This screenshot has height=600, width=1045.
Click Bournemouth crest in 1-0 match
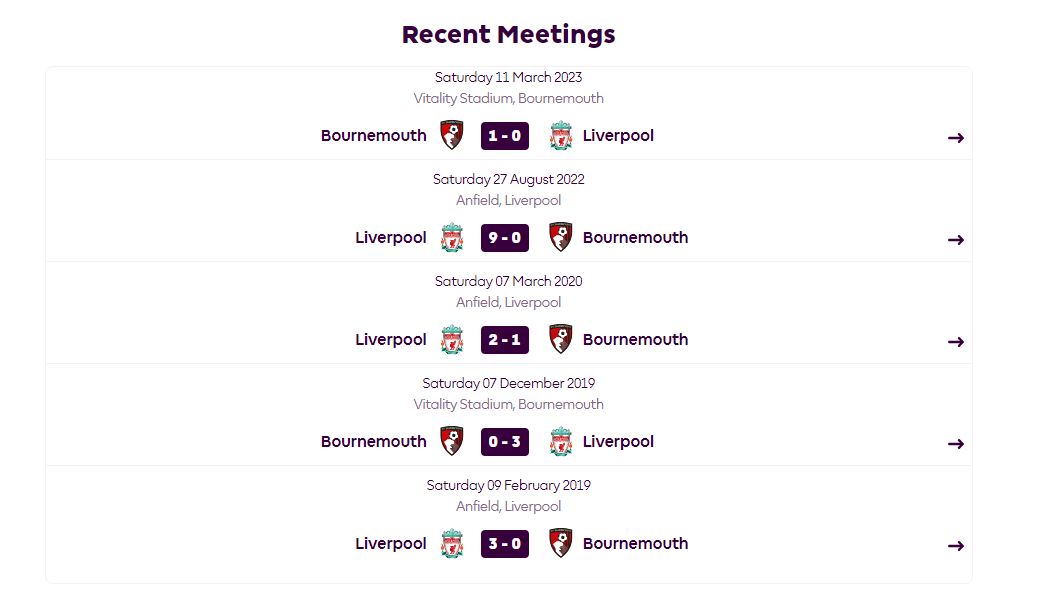click(452, 135)
